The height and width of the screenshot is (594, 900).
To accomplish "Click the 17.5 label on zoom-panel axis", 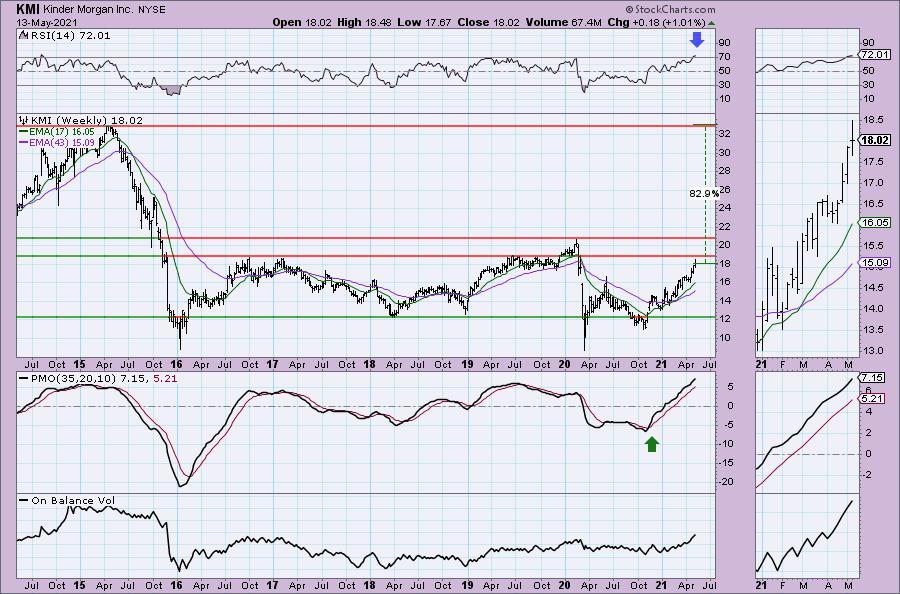I will pos(872,162).
